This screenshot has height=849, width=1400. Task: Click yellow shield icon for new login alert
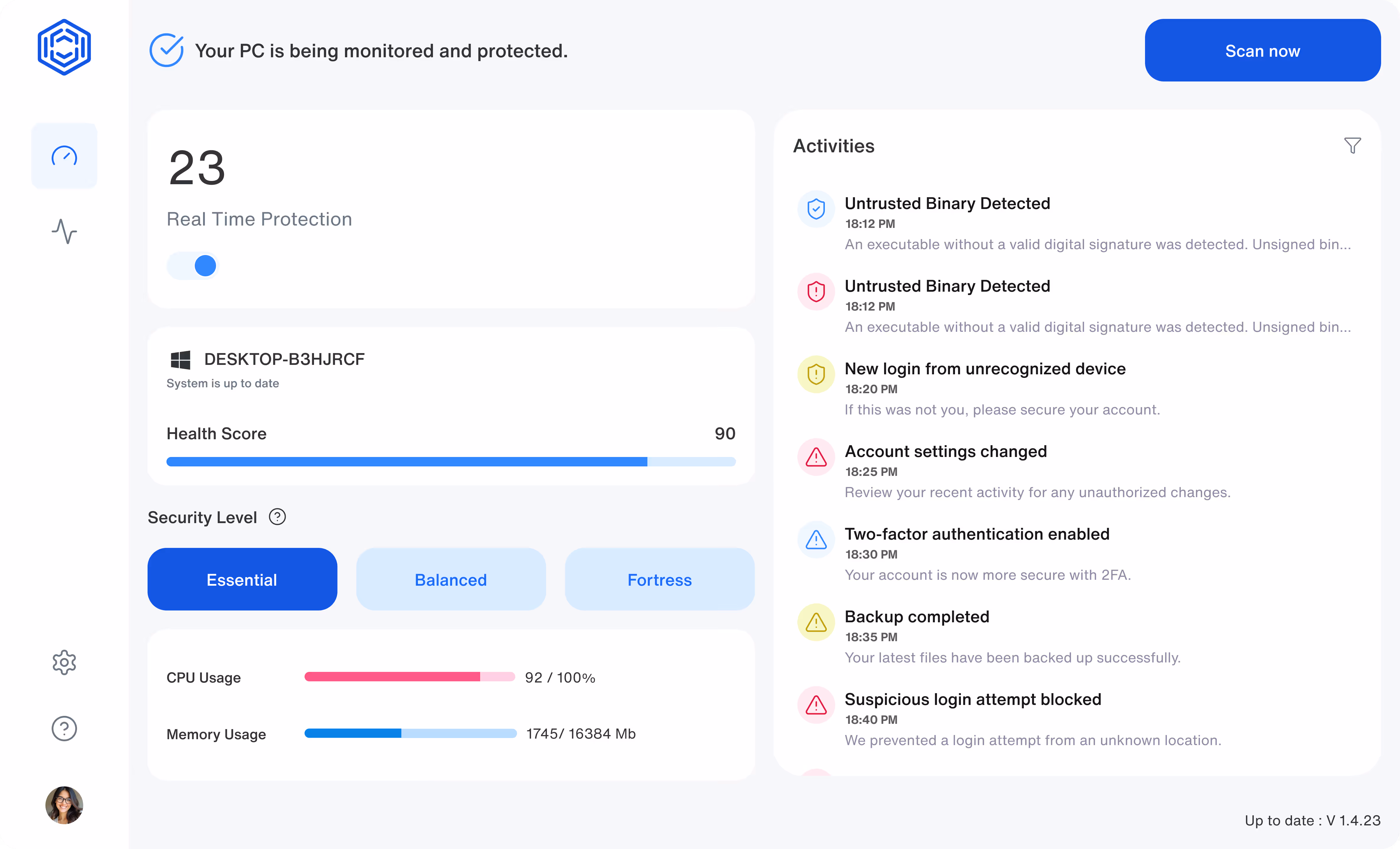816,375
